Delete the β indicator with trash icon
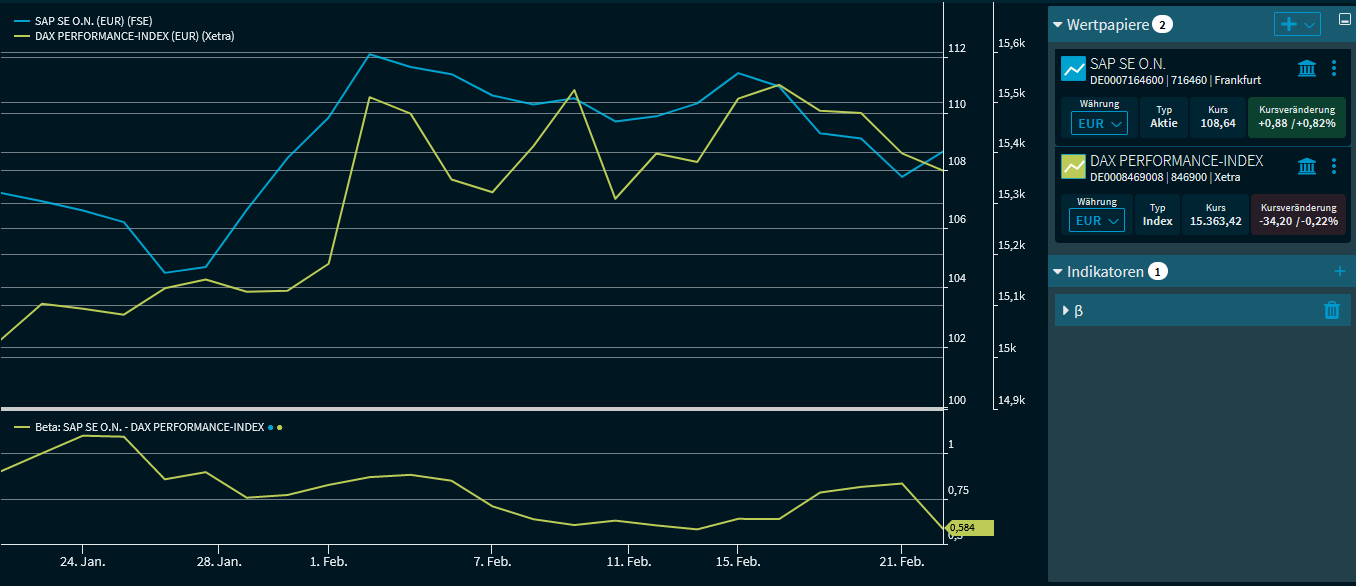Image resolution: width=1356 pixels, height=586 pixels. (1331, 310)
